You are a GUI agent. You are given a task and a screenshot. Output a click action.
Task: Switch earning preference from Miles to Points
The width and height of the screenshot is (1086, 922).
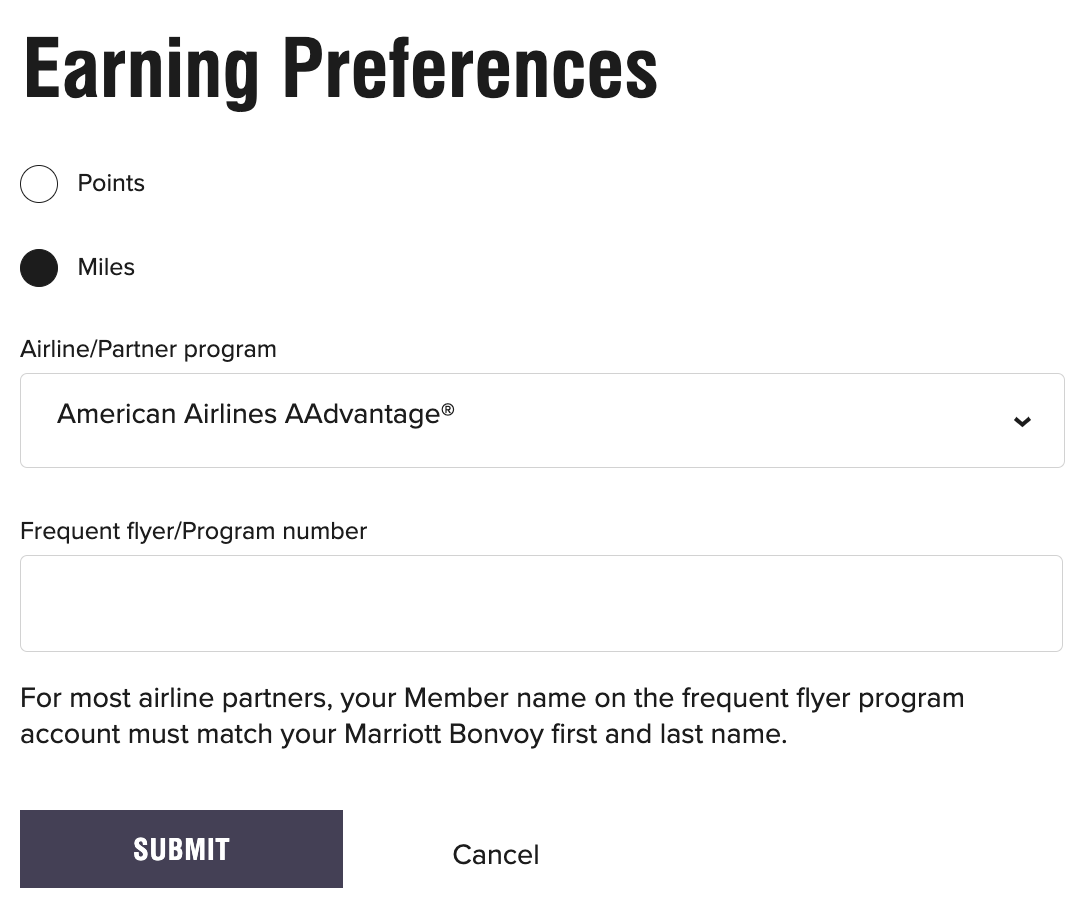39,183
